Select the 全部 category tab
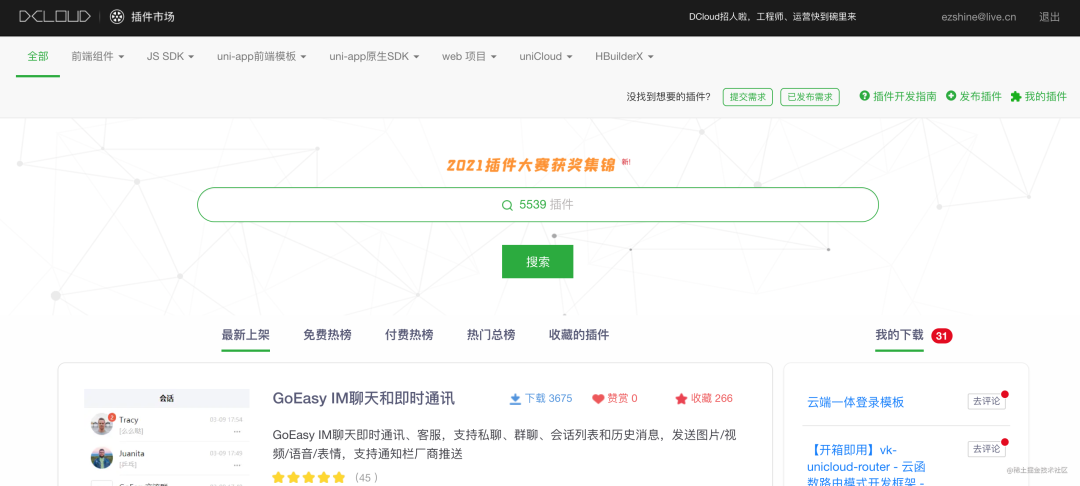 [38, 56]
